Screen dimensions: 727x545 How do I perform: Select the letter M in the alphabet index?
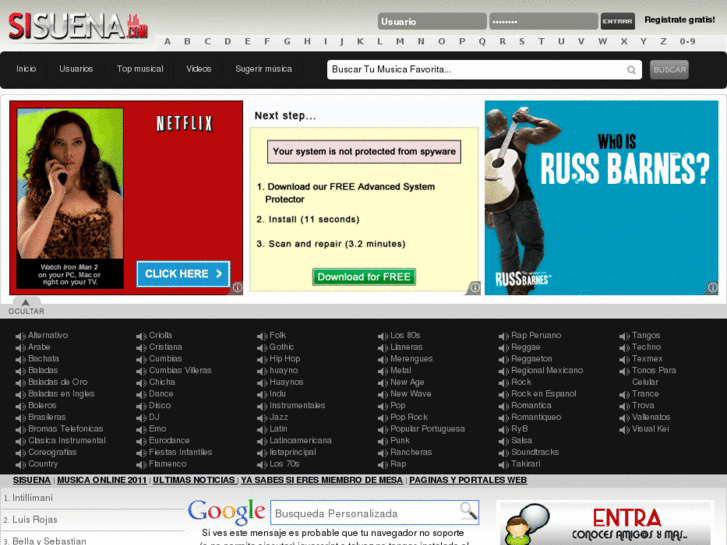[400, 41]
